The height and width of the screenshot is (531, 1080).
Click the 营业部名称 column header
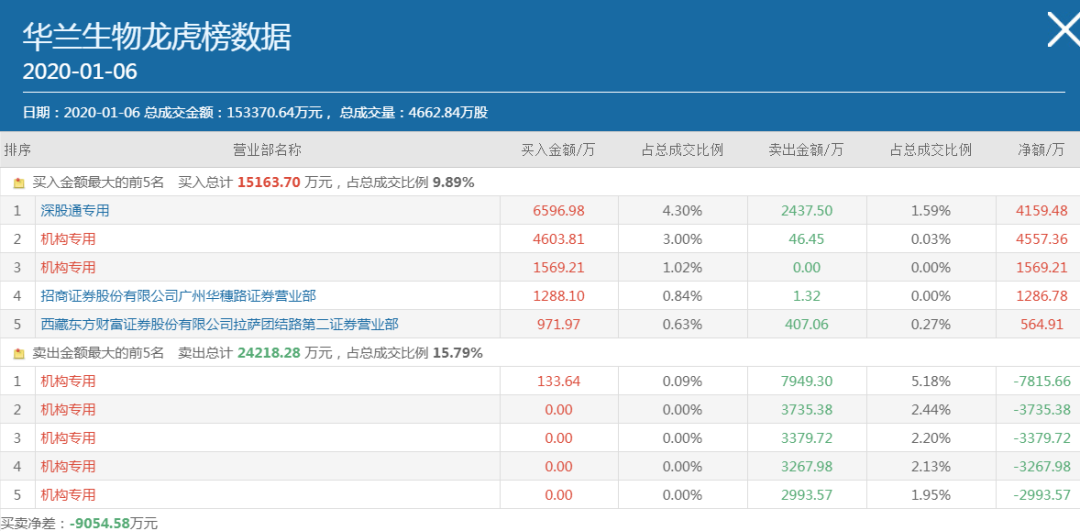(x=267, y=151)
